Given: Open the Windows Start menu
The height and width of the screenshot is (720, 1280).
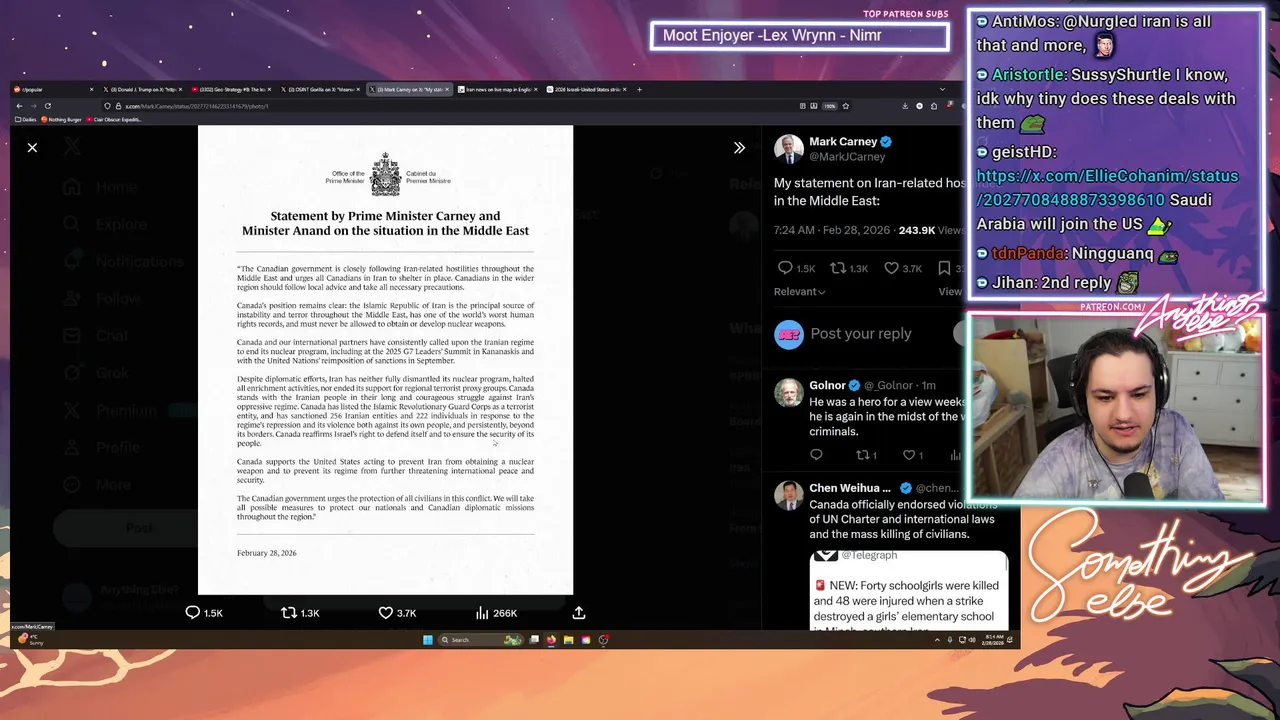Looking at the screenshot, I should pyautogui.click(x=428, y=640).
